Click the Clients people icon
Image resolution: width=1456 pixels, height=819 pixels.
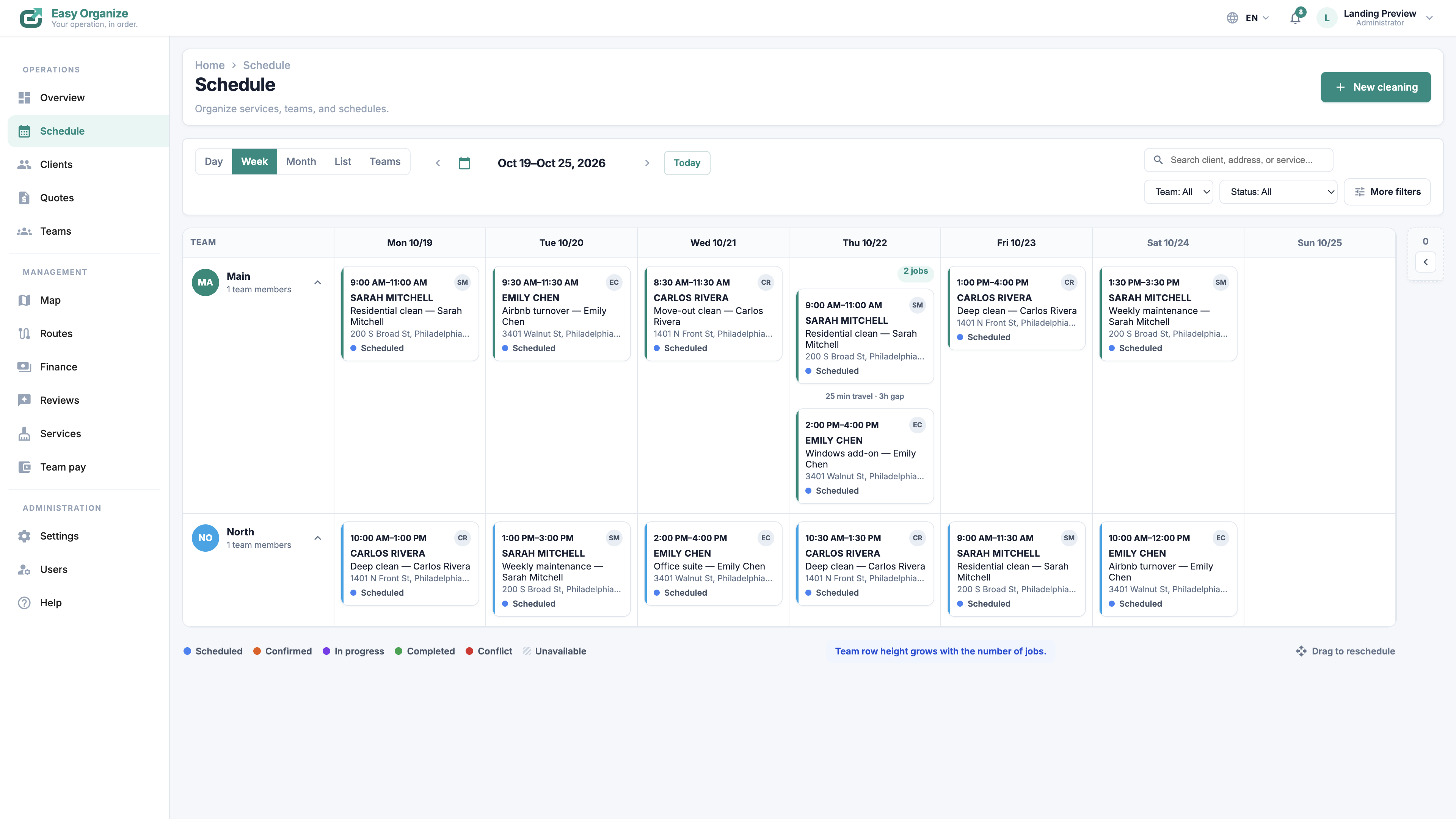point(24,165)
